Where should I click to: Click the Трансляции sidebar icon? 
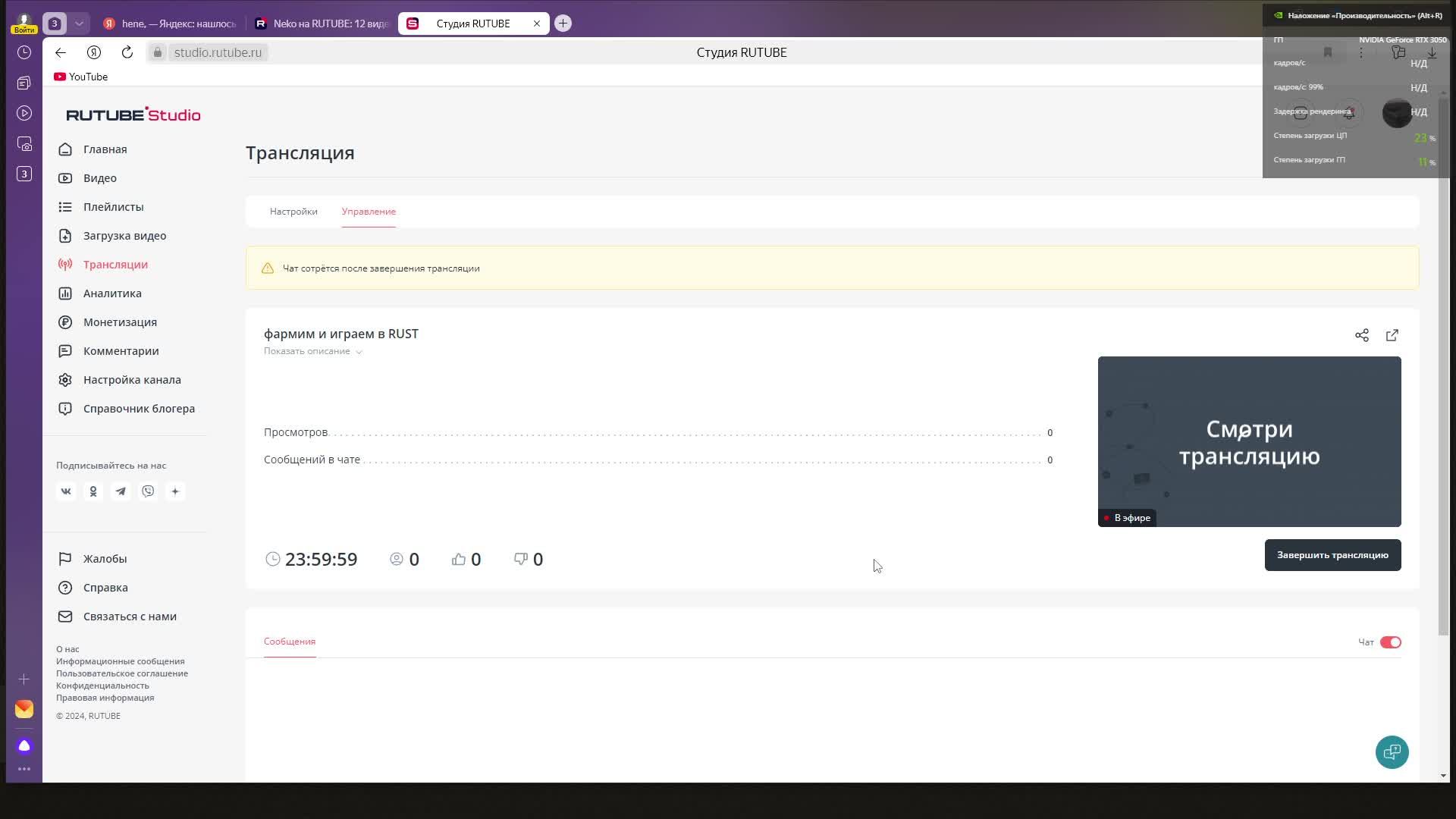point(66,263)
